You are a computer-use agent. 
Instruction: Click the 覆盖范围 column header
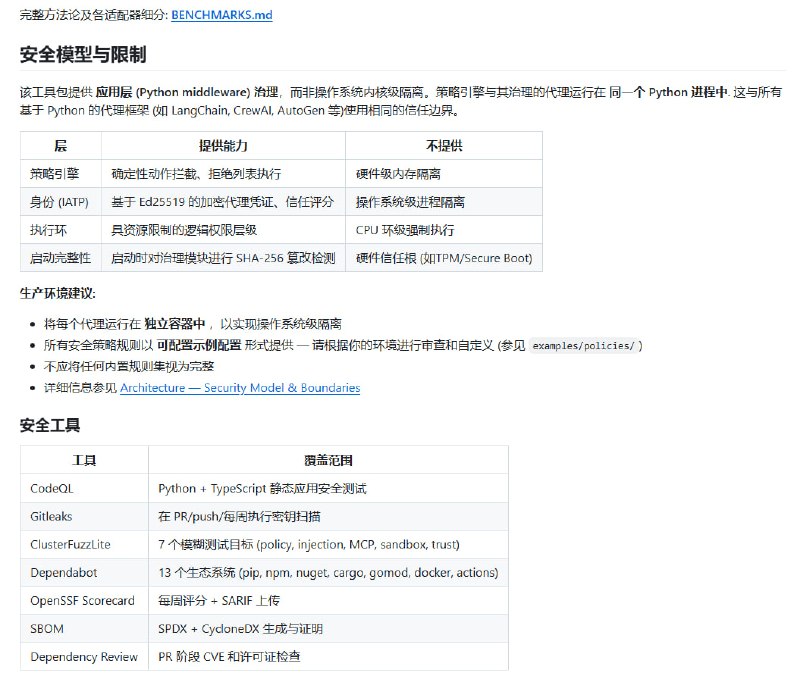[328, 460]
